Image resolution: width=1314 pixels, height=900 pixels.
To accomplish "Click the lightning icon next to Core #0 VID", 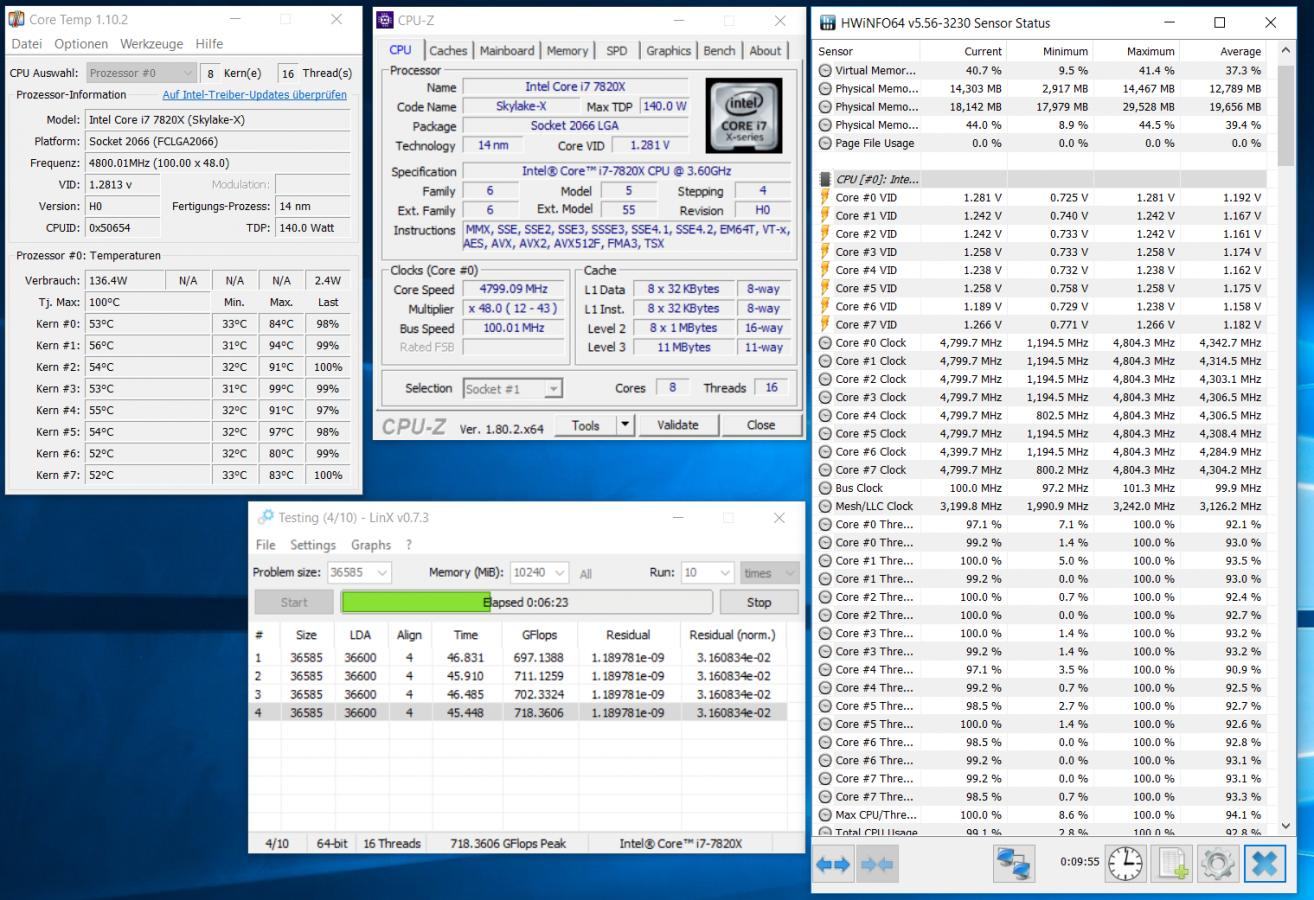I will [825, 197].
